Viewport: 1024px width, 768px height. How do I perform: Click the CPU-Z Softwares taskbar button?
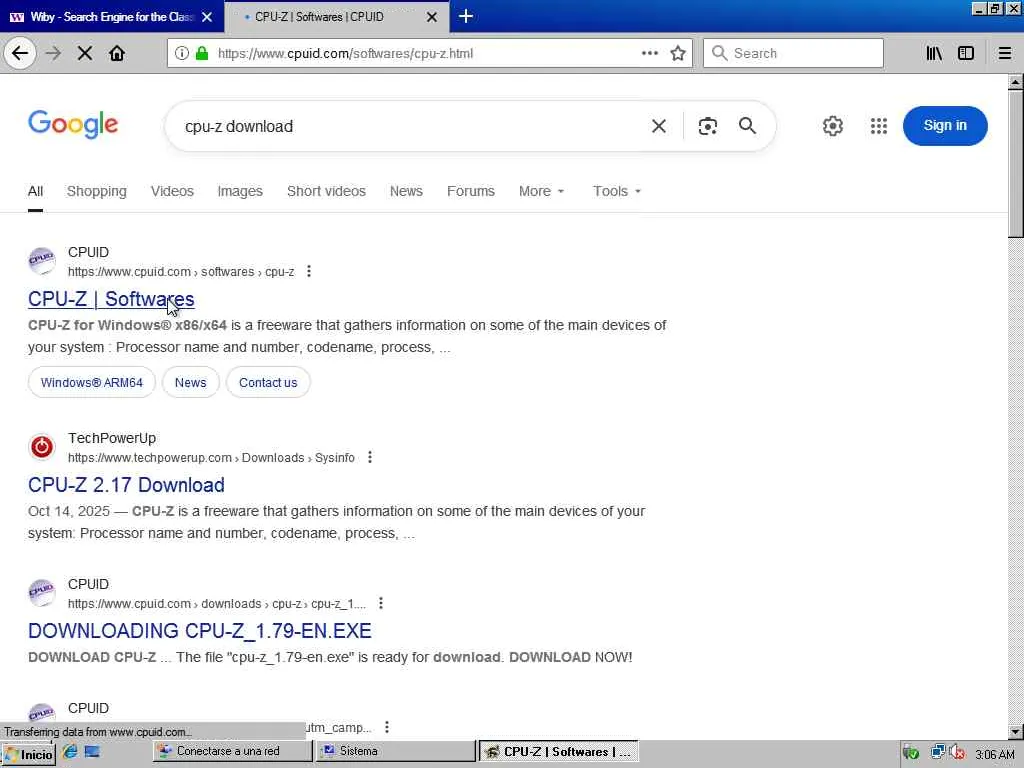[x=559, y=751]
